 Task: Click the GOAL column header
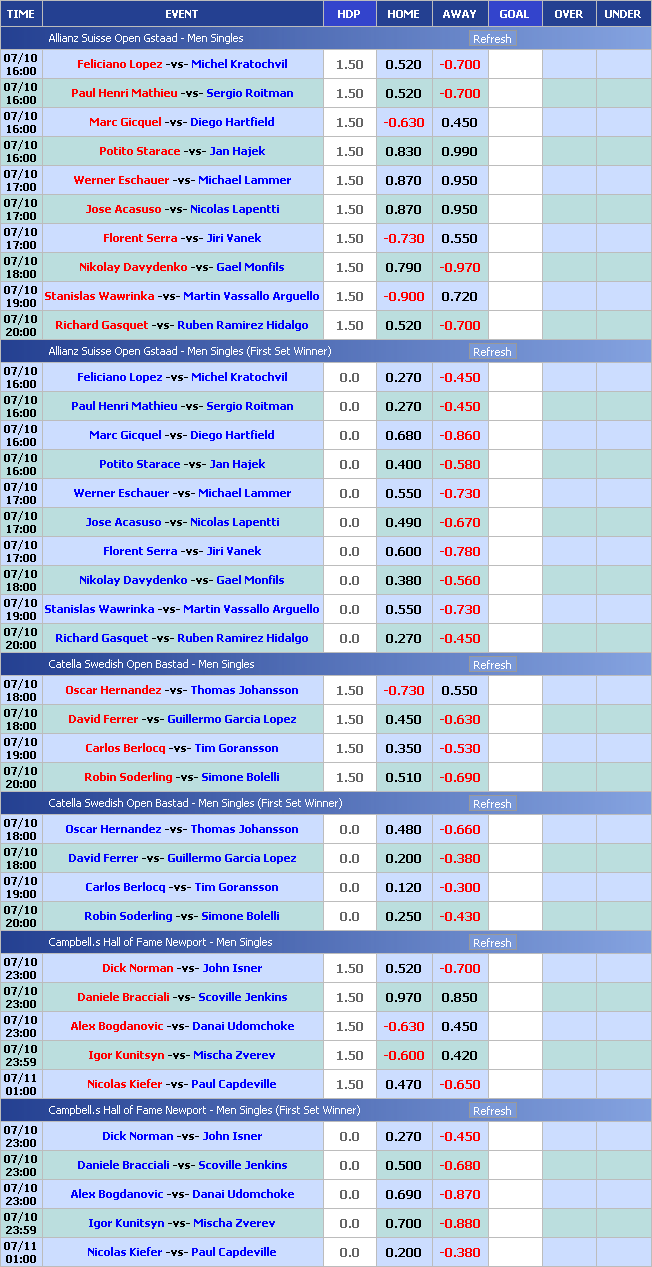514,14
